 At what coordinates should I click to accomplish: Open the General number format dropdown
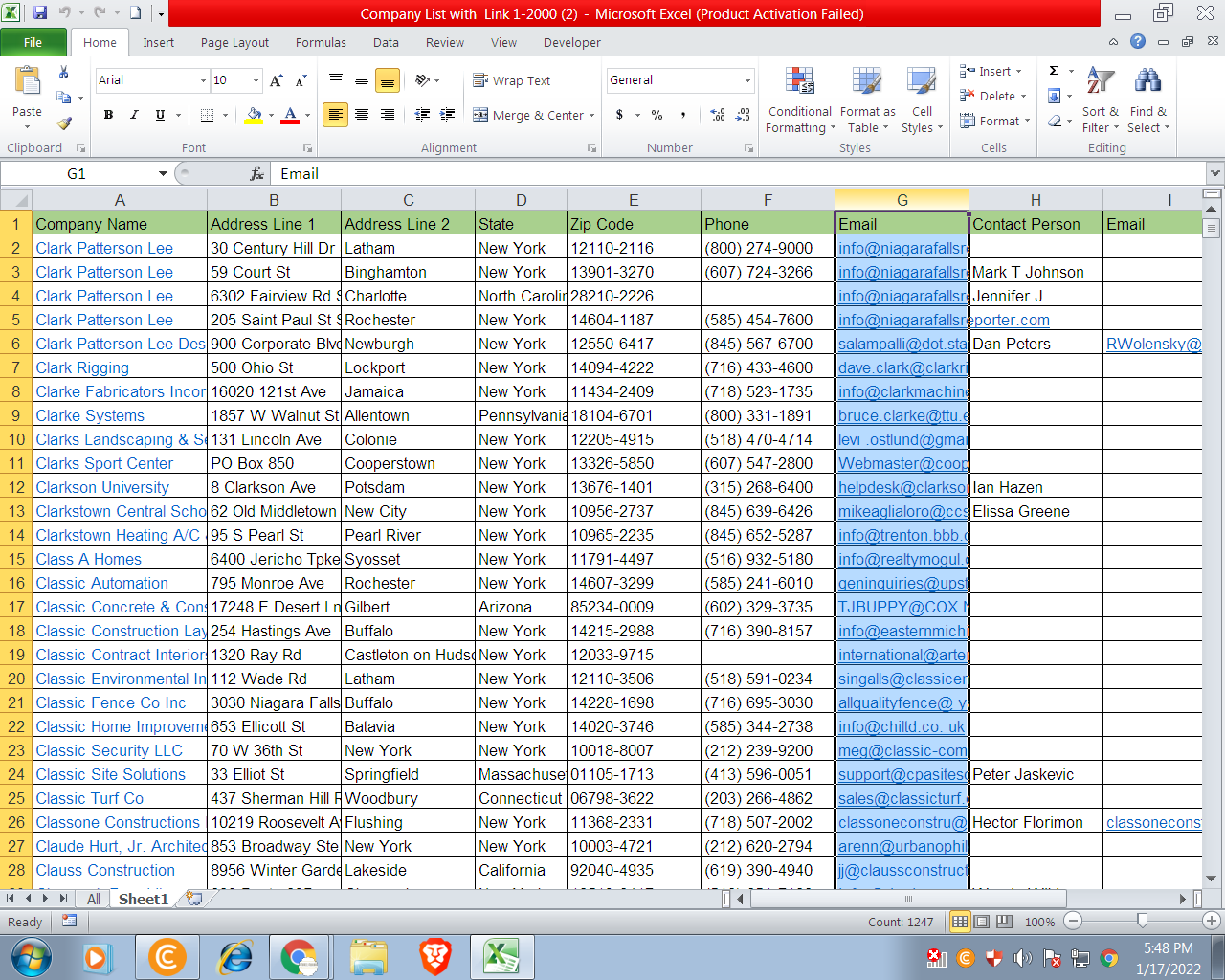[747, 80]
